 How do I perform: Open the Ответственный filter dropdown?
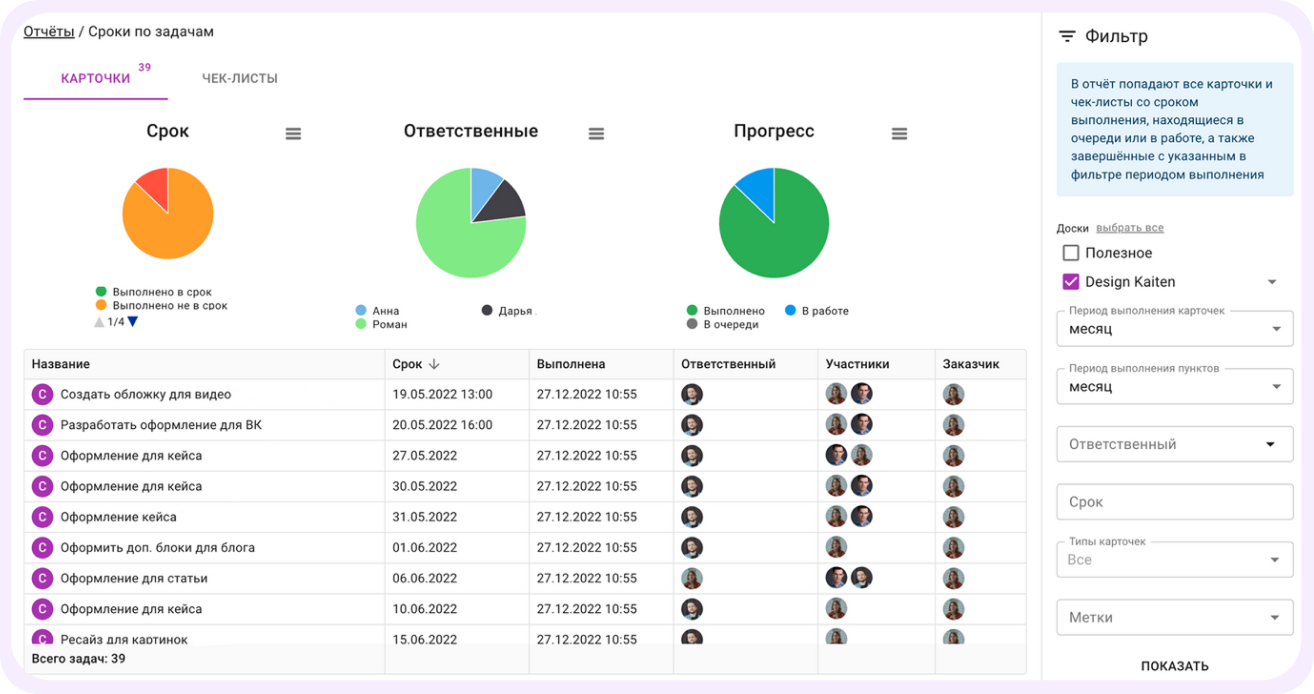click(1175, 444)
